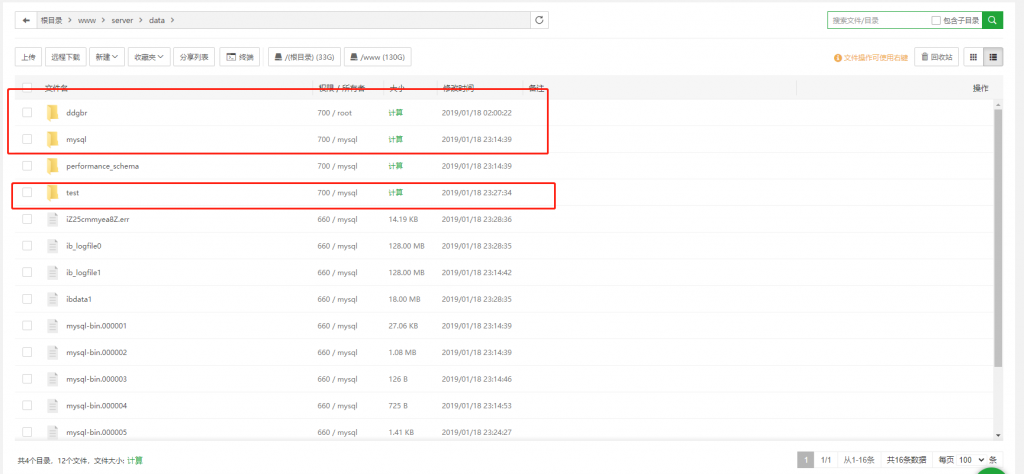Click the mysql-bin.000005 file name

click(97, 432)
